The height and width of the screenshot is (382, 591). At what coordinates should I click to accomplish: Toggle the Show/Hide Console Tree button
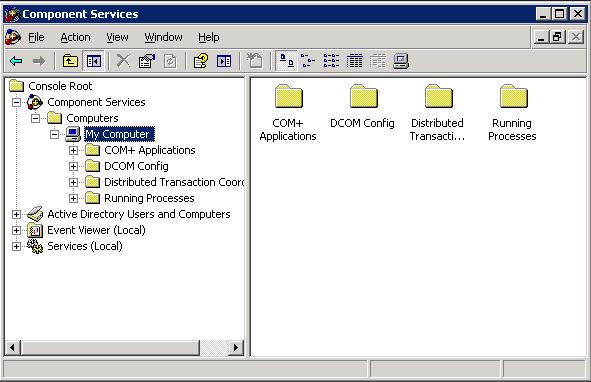pyautogui.click(x=93, y=61)
